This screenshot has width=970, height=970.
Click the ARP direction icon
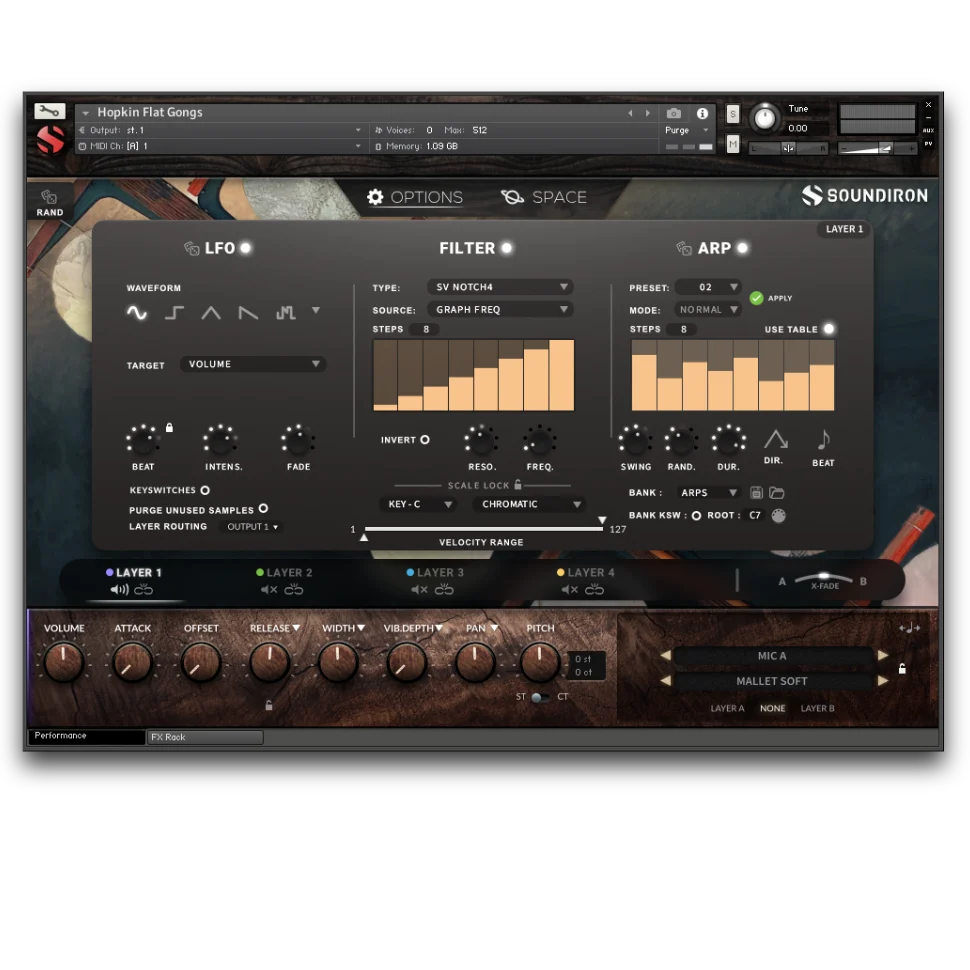[x=775, y=440]
